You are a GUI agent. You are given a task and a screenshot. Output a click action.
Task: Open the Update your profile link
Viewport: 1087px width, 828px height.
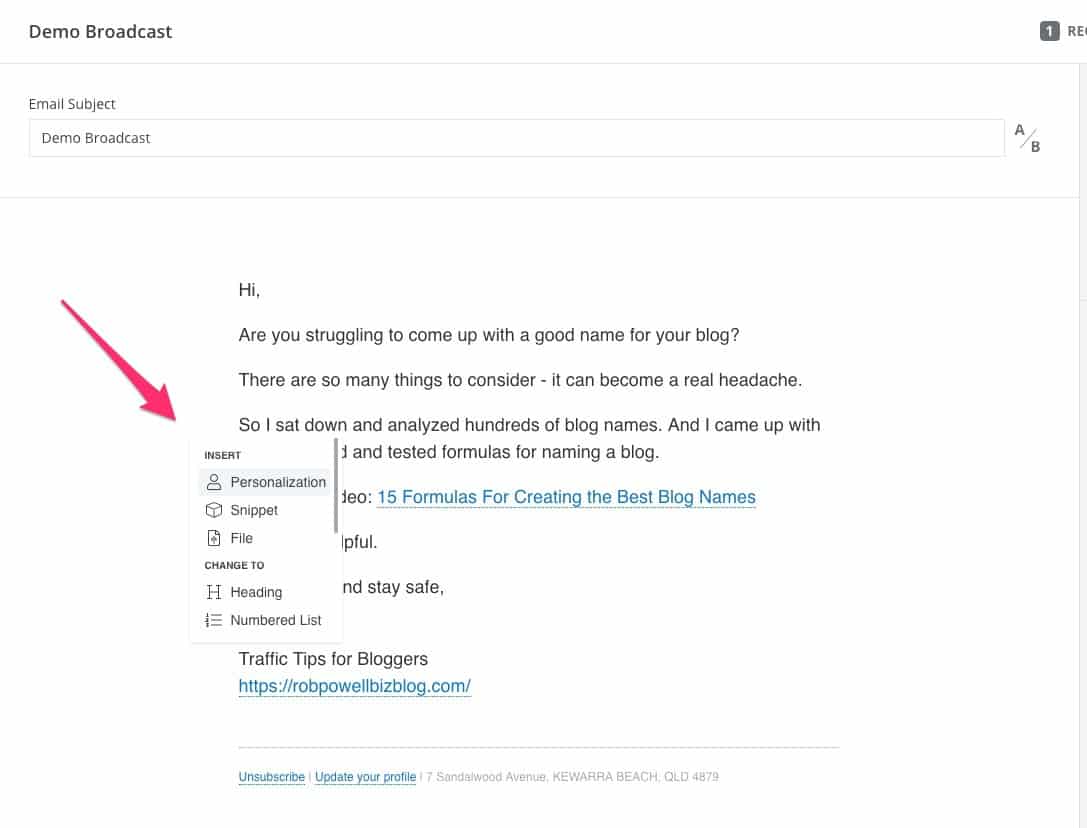click(365, 777)
